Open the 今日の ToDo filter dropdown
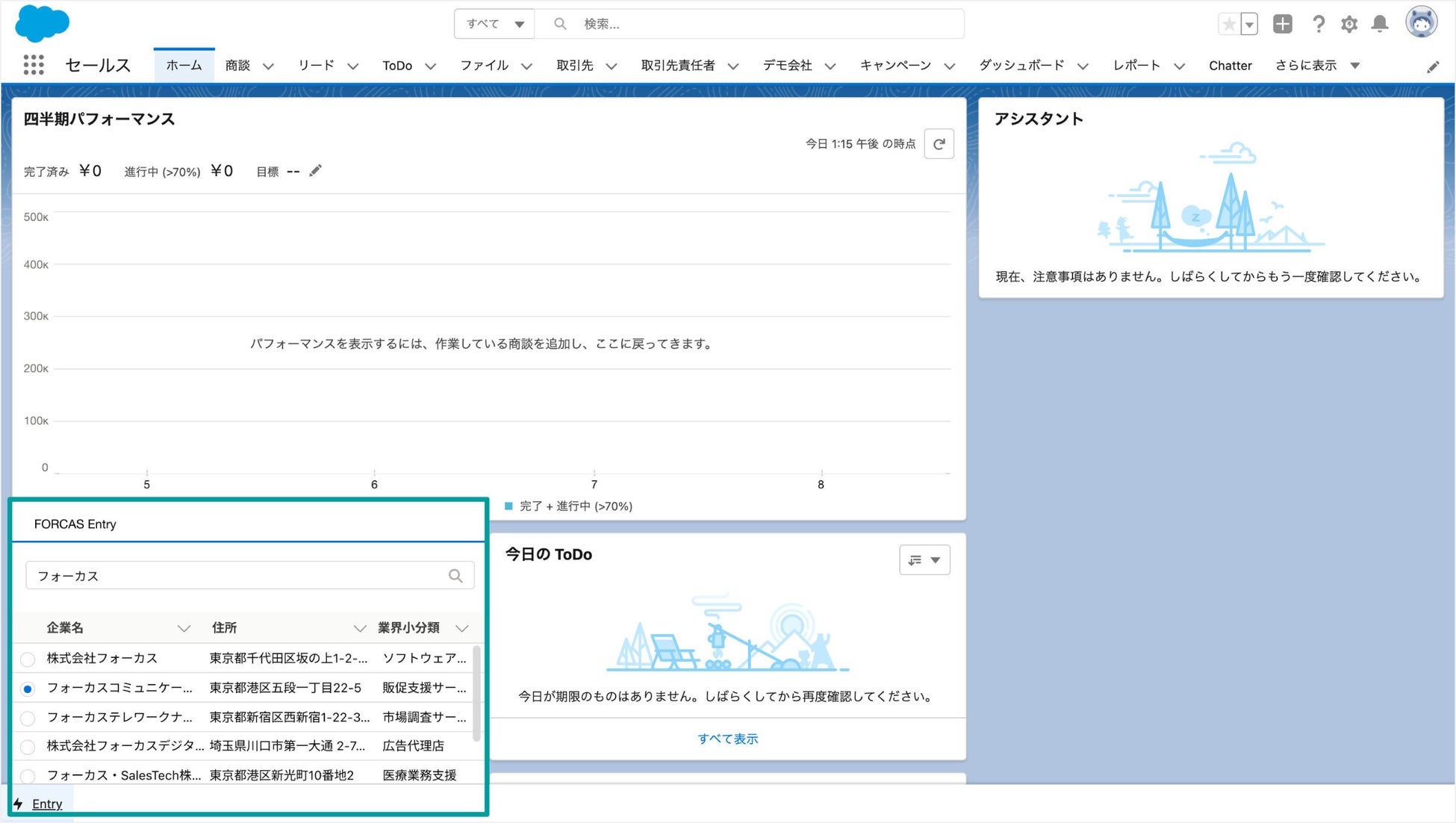 pos(924,560)
